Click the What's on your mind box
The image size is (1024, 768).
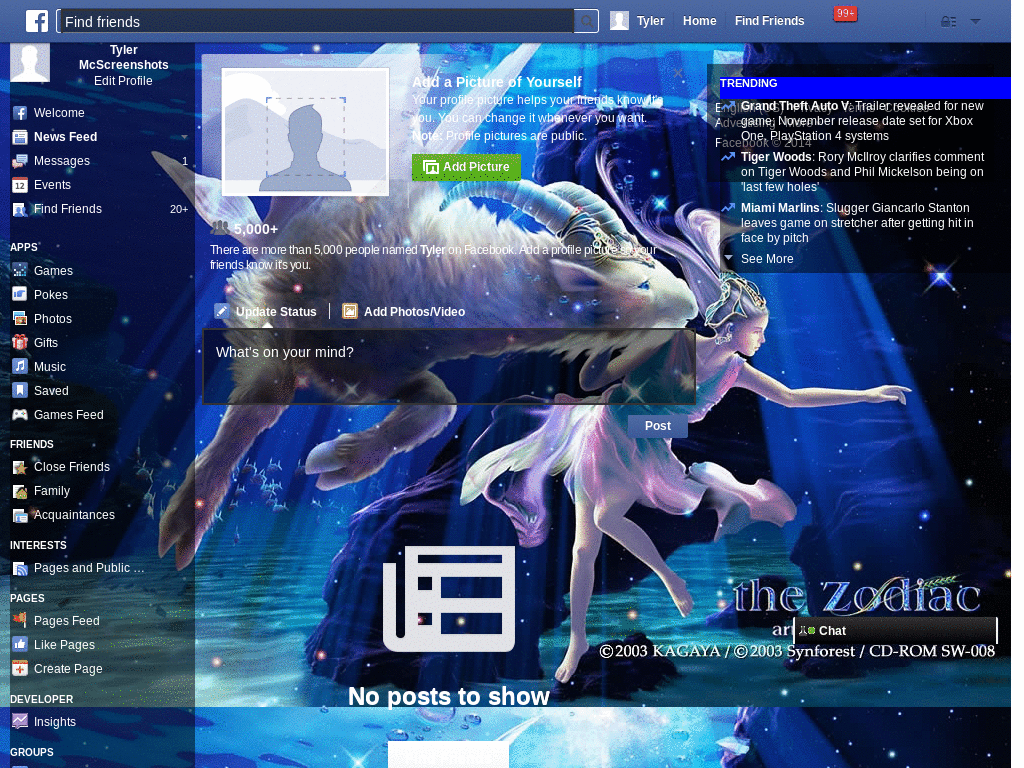click(449, 367)
